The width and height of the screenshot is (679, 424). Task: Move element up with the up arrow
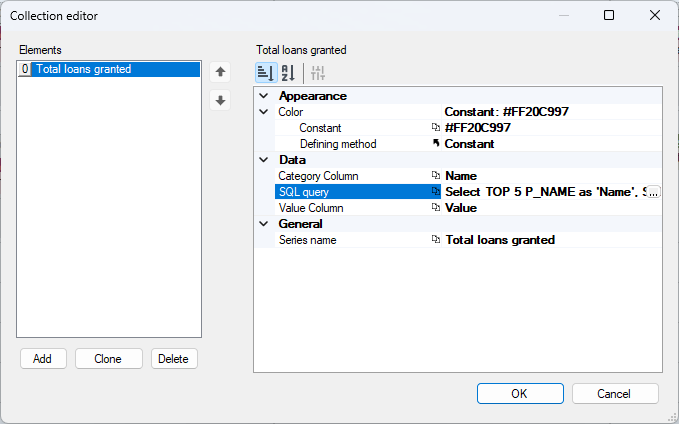pyautogui.click(x=220, y=72)
